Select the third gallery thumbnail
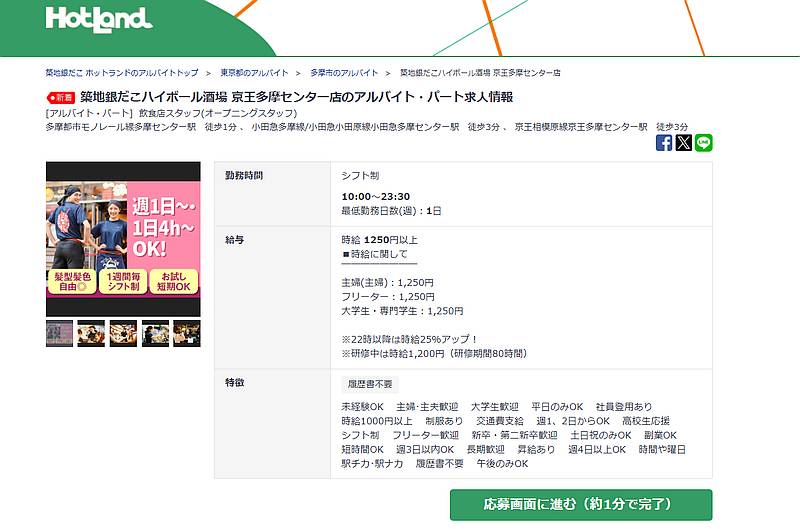The height and width of the screenshot is (529, 800). point(123,334)
